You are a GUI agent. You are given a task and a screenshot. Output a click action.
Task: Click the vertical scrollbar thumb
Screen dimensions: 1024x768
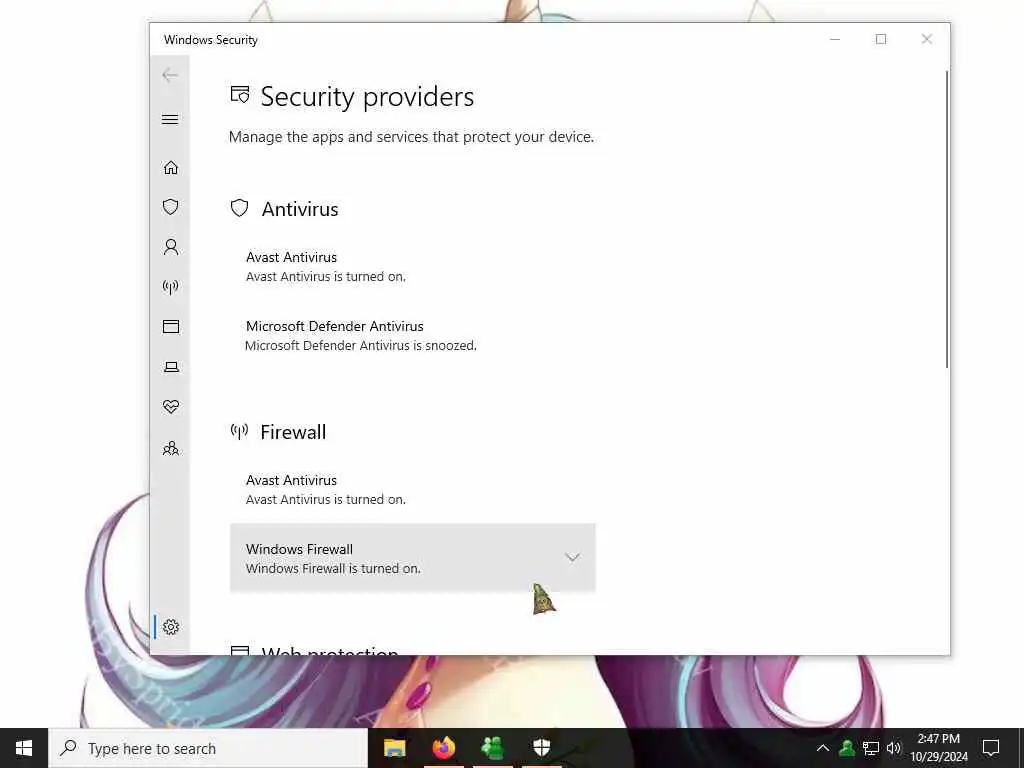[x=946, y=219]
